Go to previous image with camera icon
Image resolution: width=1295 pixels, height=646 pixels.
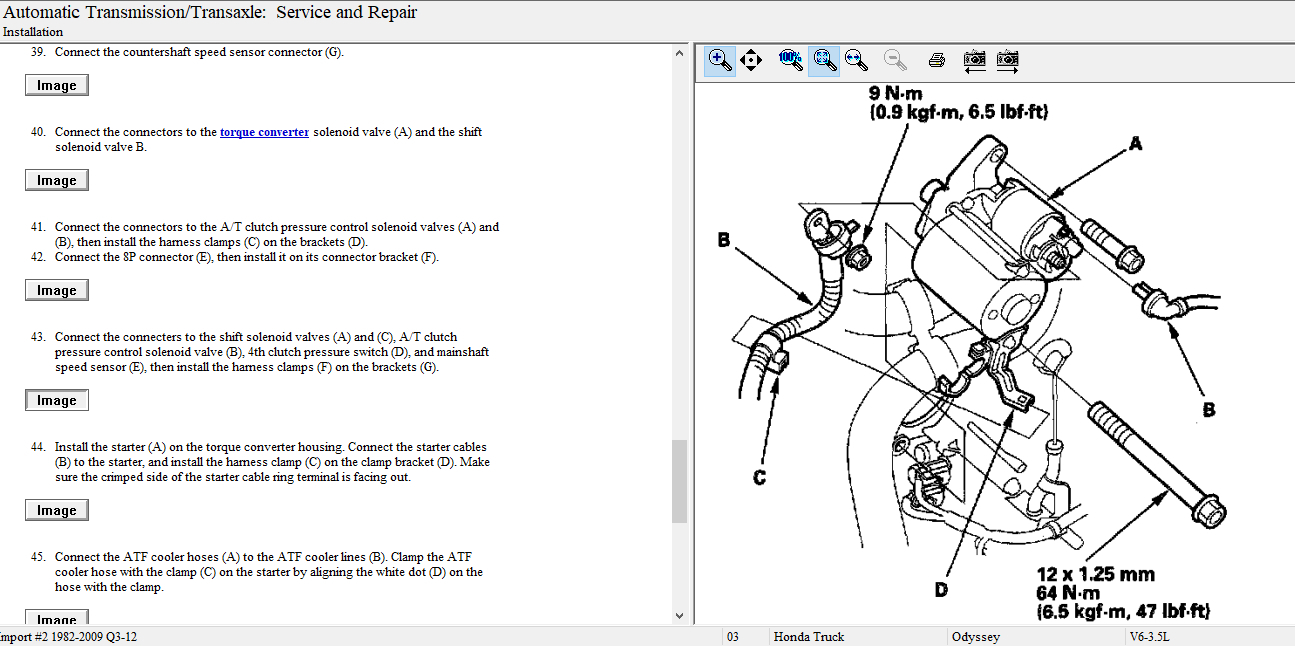coord(974,60)
